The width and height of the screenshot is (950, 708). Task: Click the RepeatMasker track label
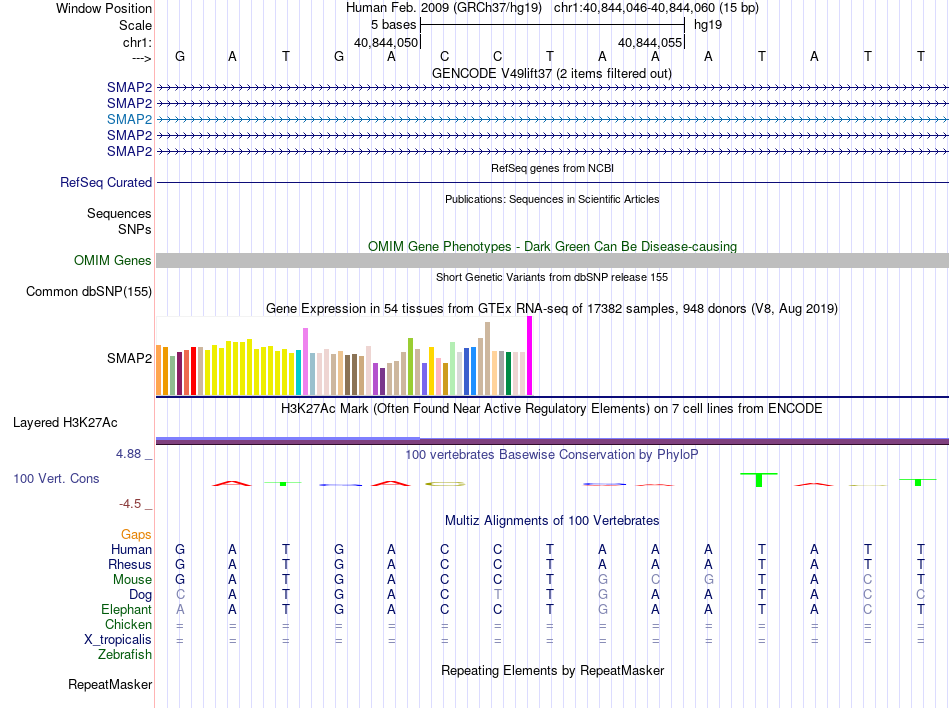[x=110, y=684]
